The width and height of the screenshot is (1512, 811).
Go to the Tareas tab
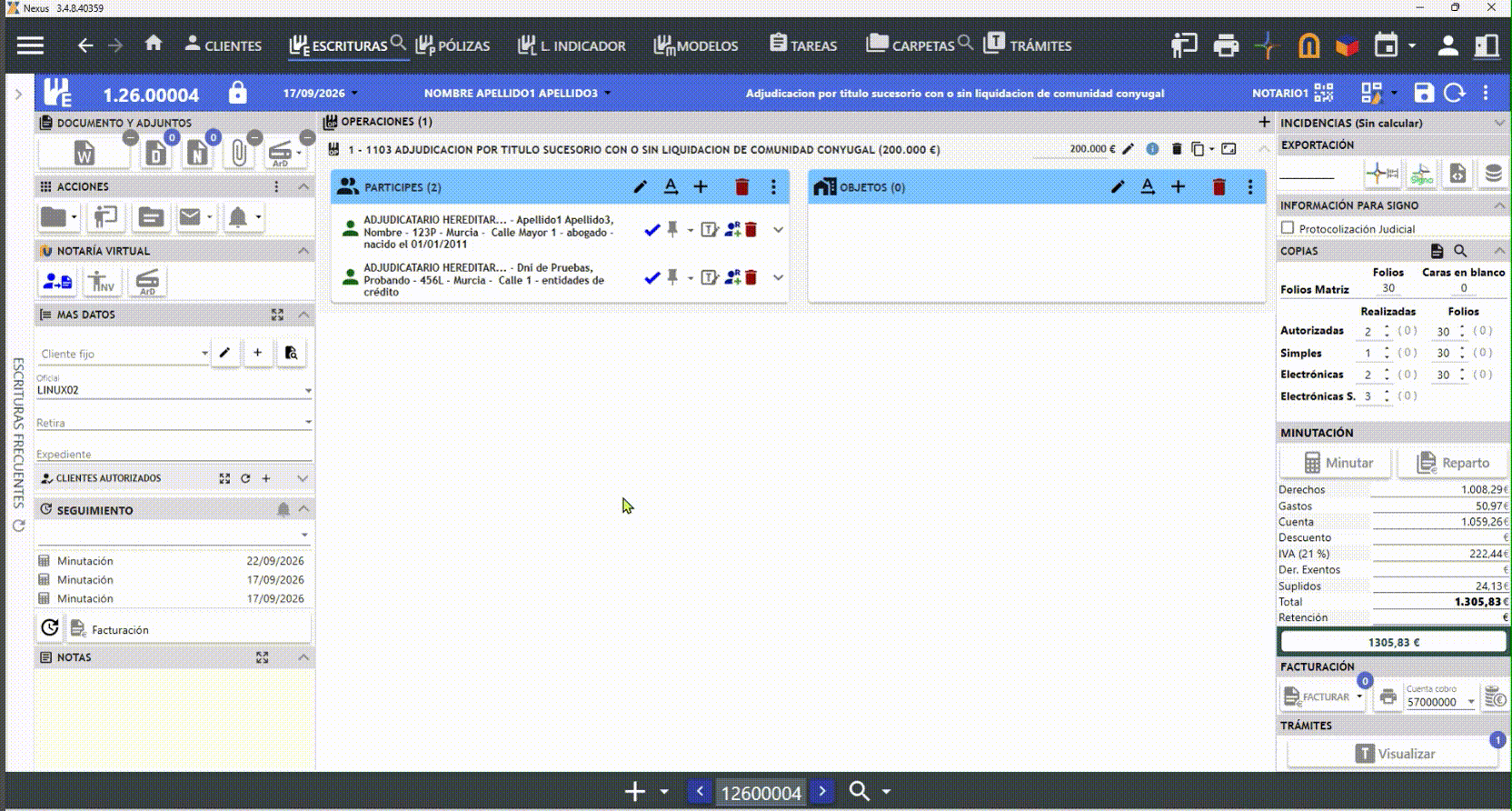(x=803, y=45)
